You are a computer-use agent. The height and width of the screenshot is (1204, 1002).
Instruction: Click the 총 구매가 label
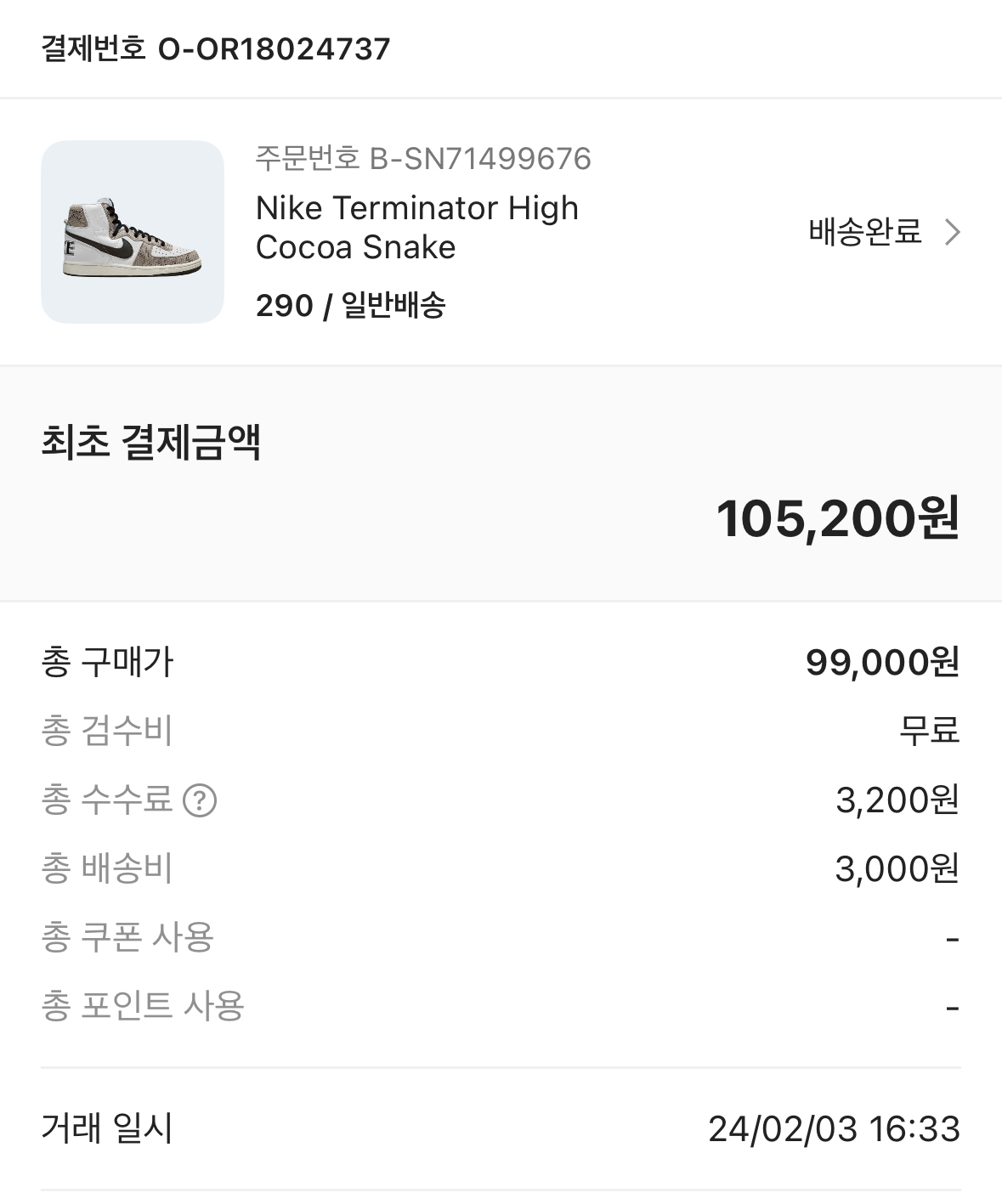point(107,662)
